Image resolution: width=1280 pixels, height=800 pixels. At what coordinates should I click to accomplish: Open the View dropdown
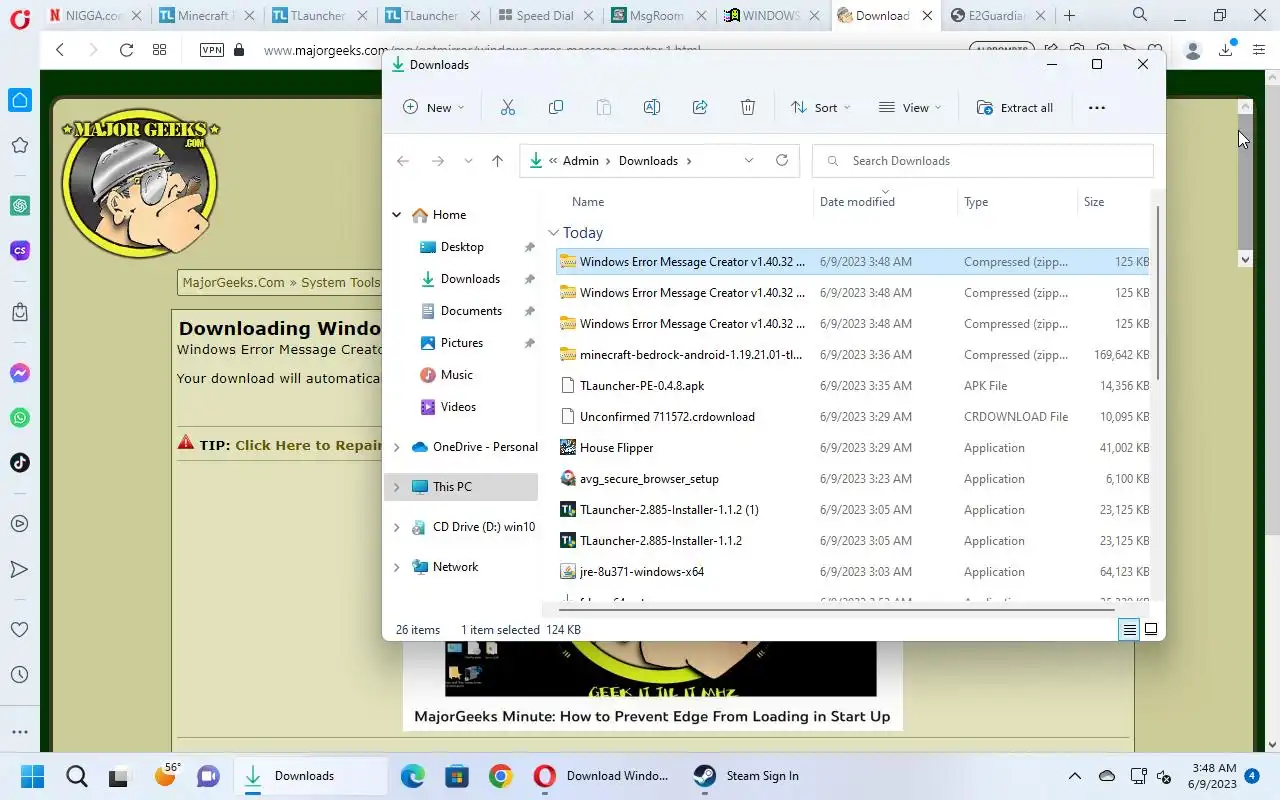point(910,108)
